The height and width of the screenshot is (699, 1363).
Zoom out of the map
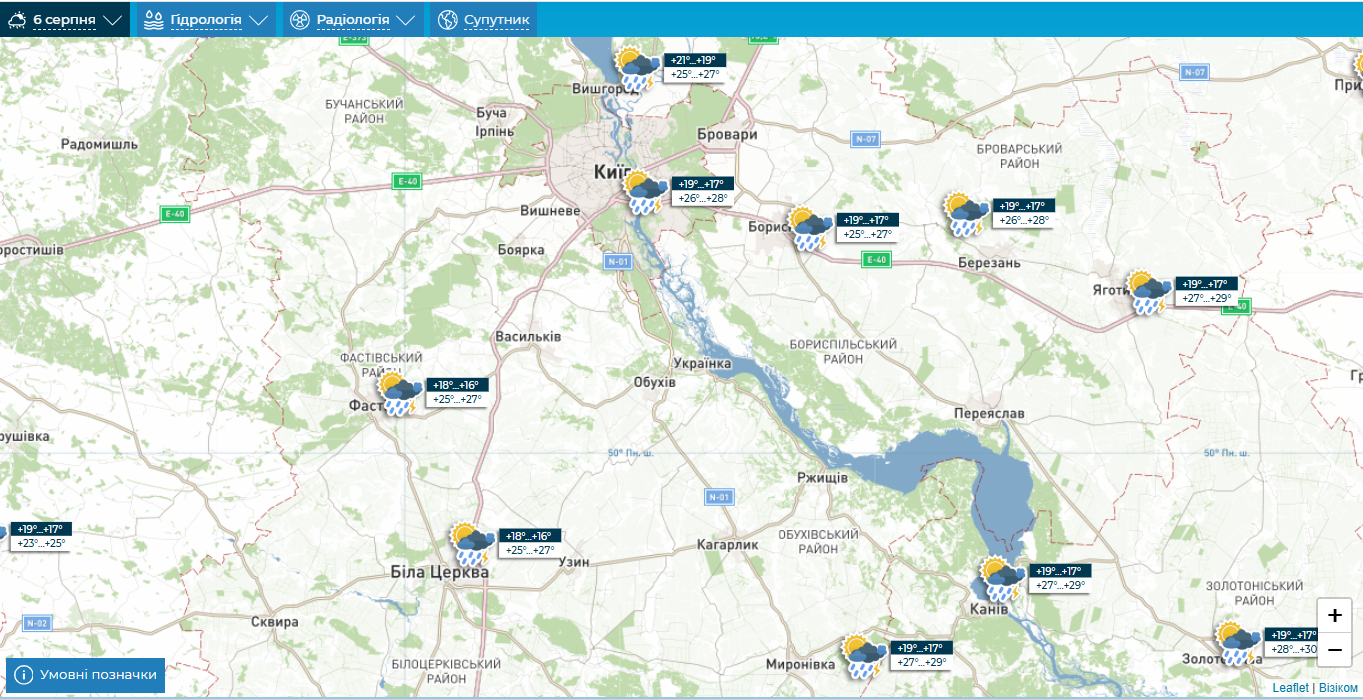point(1334,650)
